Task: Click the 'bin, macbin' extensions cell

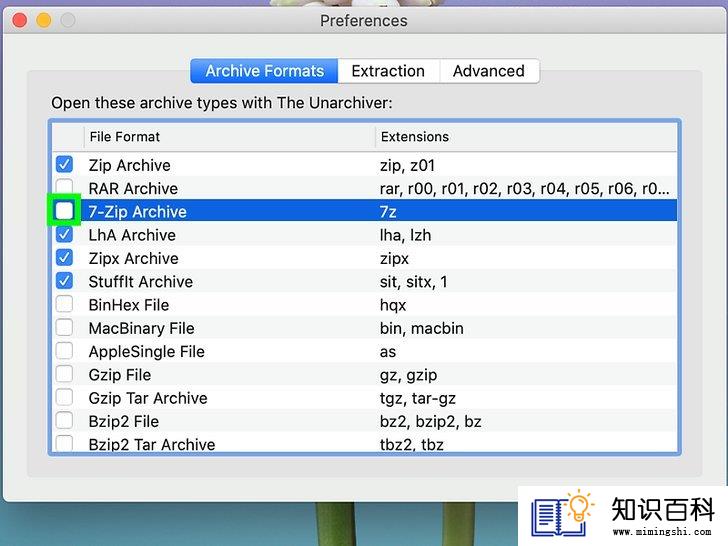Action: click(422, 328)
